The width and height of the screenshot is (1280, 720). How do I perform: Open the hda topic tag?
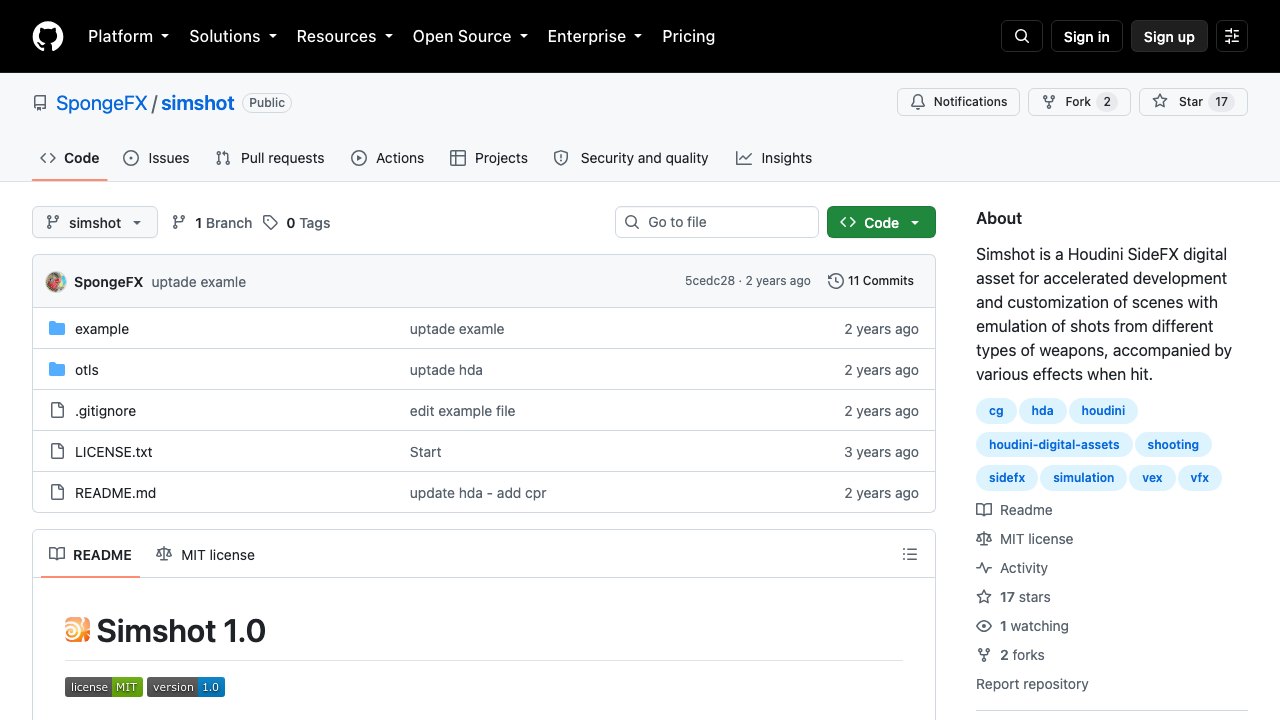pyautogui.click(x=1042, y=411)
